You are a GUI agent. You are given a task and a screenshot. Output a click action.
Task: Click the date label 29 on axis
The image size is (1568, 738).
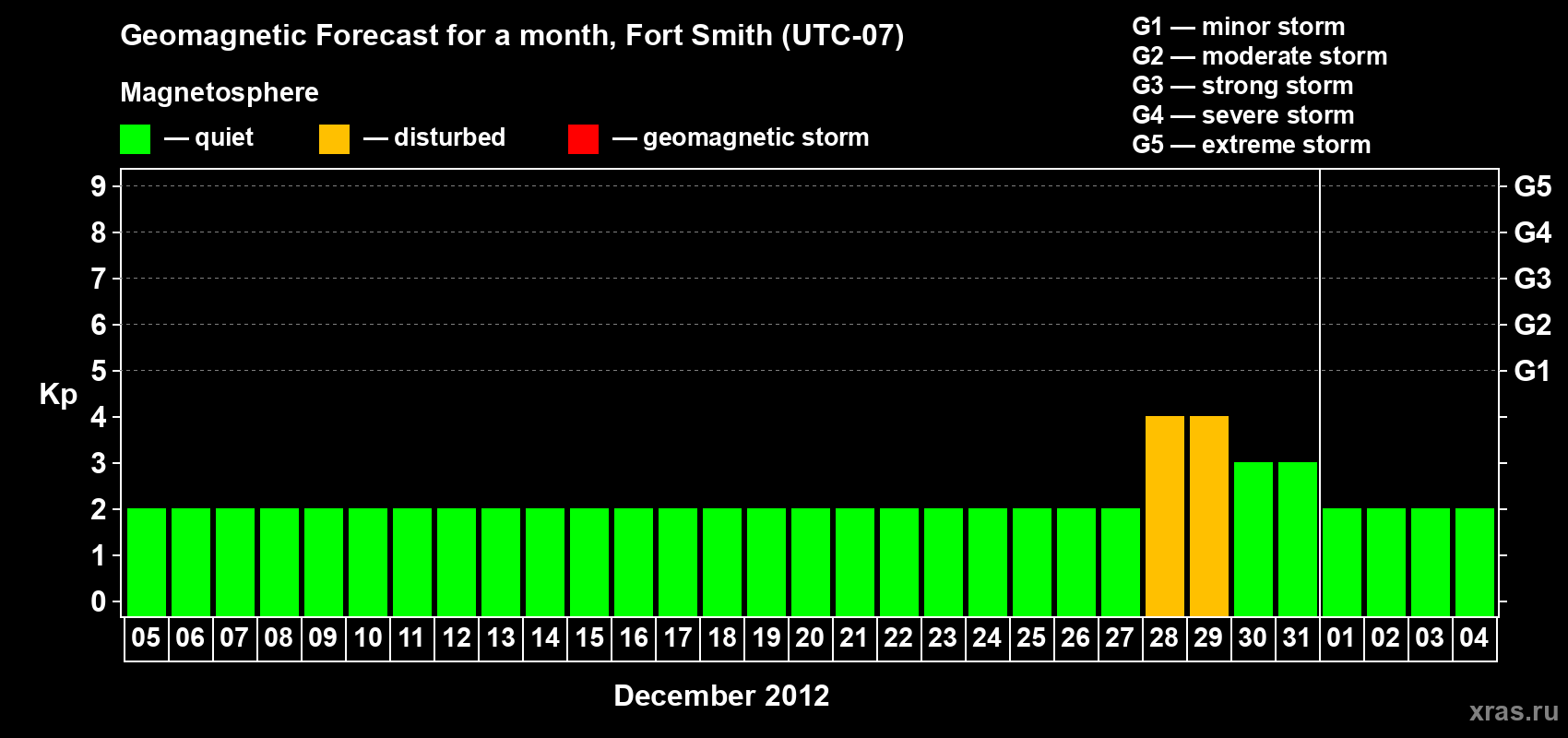point(1208,638)
